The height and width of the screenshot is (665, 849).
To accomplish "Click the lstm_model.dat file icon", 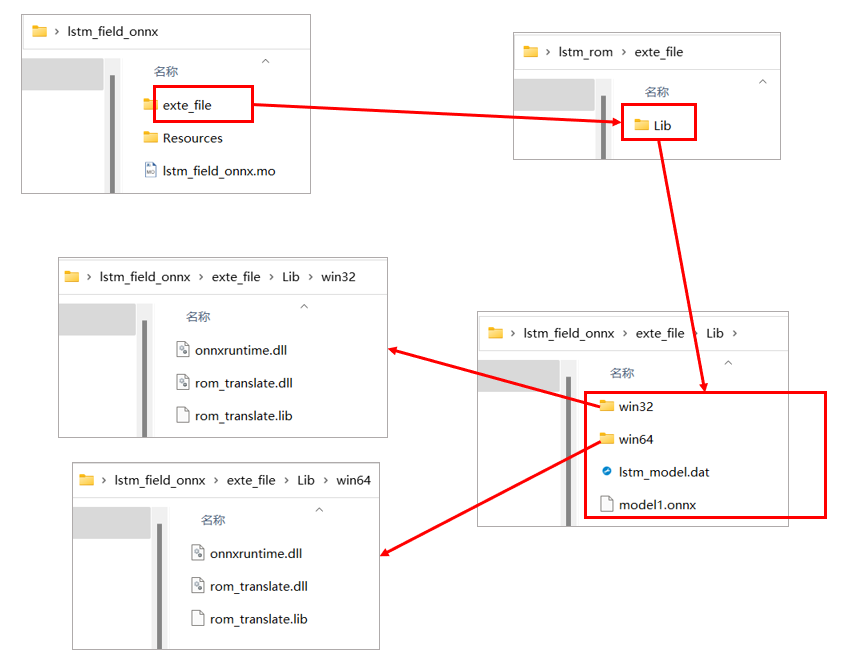I will click(x=606, y=472).
